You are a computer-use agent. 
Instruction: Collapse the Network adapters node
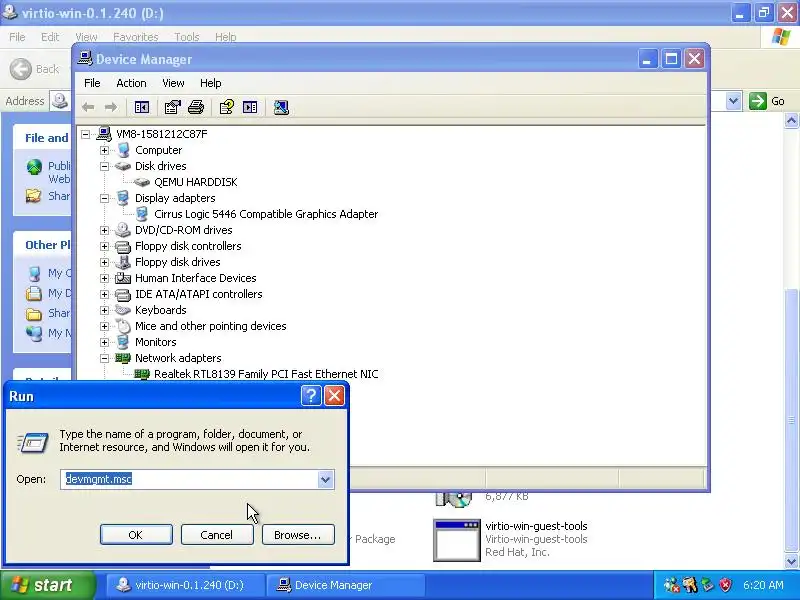(x=105, y=358)
